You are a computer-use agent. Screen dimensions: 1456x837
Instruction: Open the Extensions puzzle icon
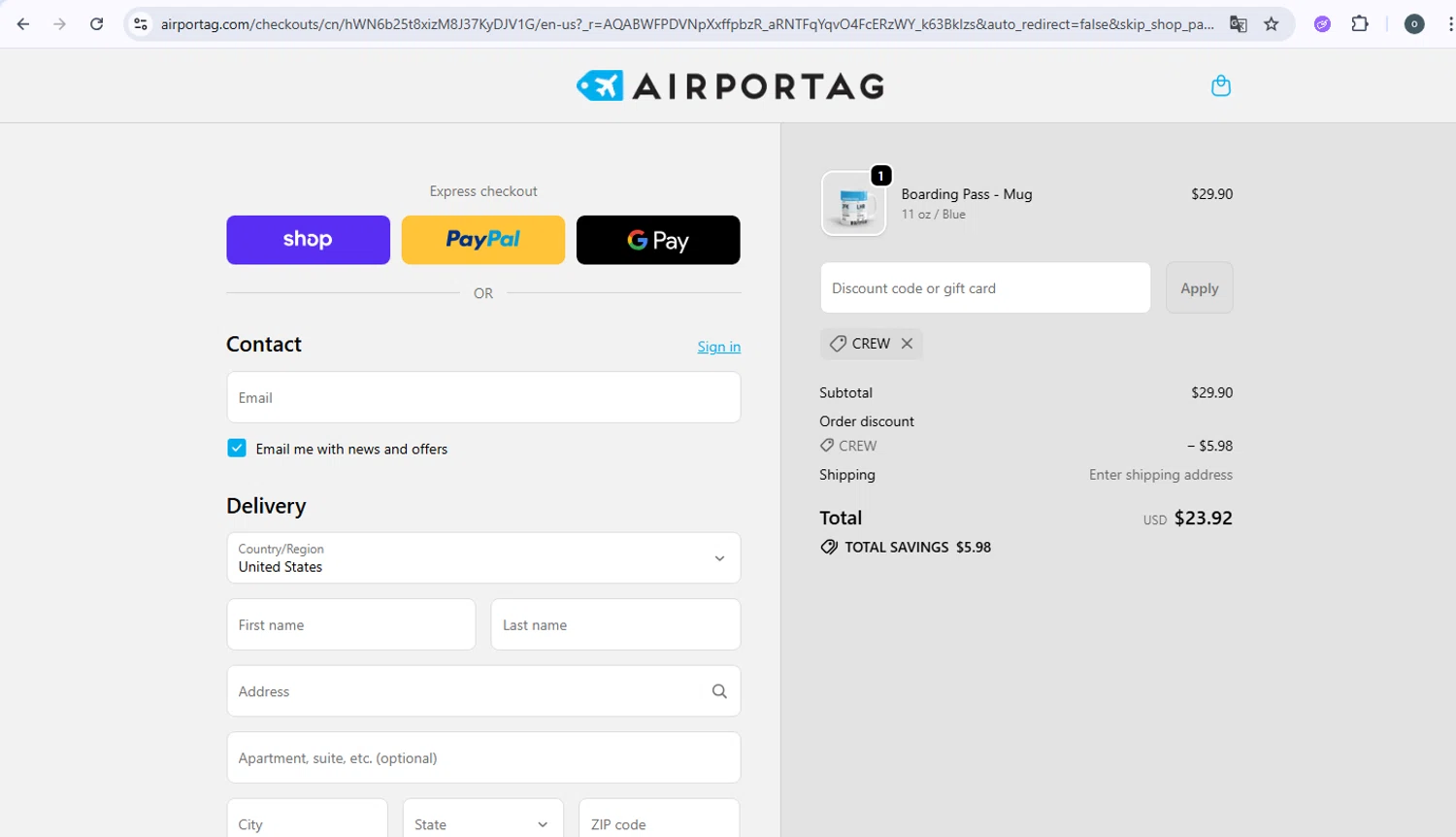[1360, 24]
